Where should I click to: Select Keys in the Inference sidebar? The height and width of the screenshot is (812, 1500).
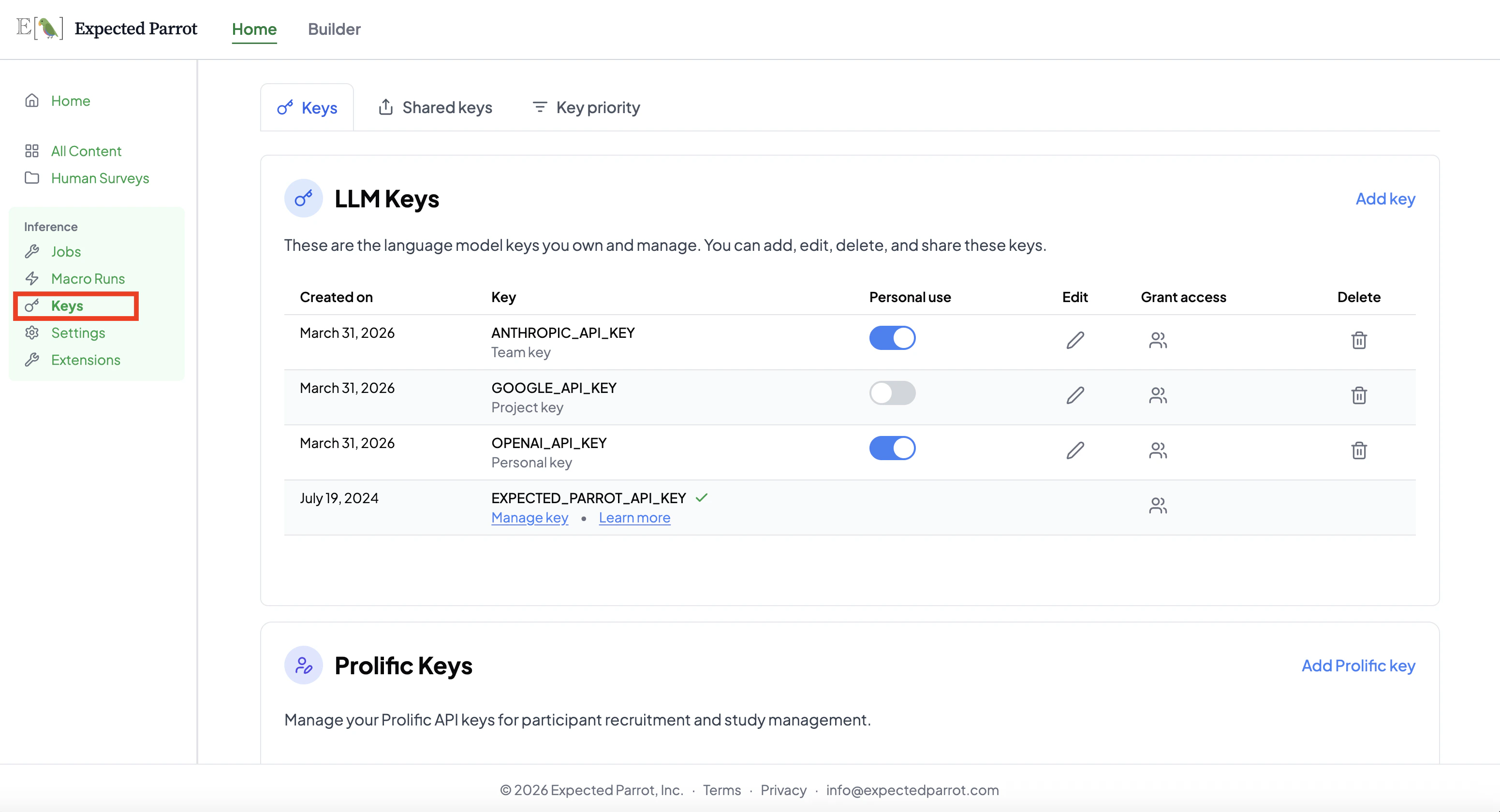[x=69, y=305]
